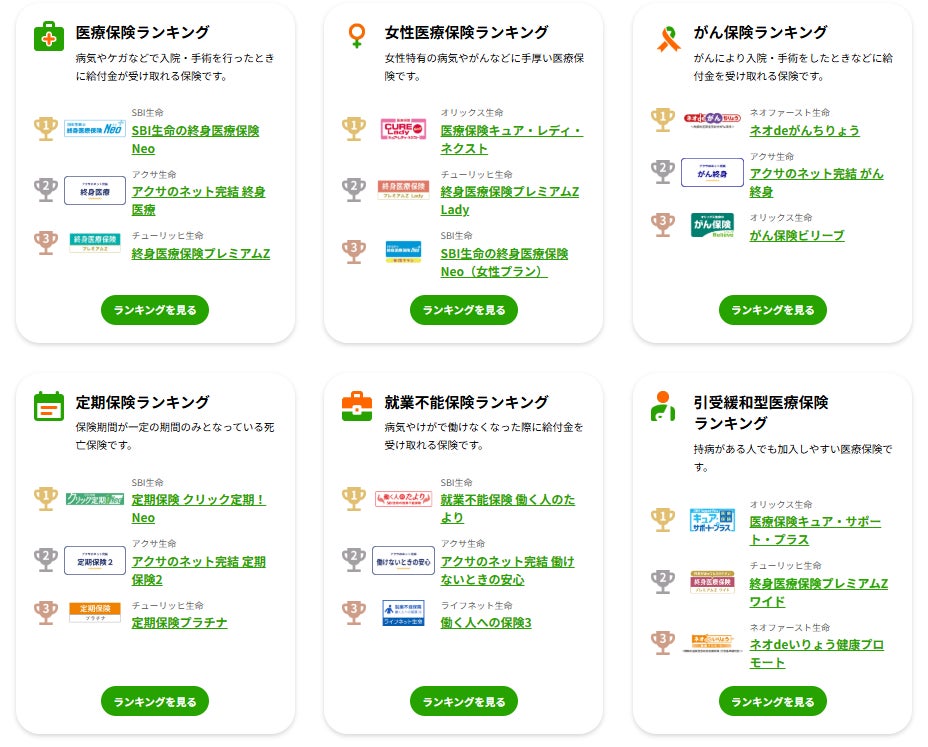Click the CURE Lady product logo thumbnail
The height and width of the screenshot is (747, 928).
pos(403,128)
